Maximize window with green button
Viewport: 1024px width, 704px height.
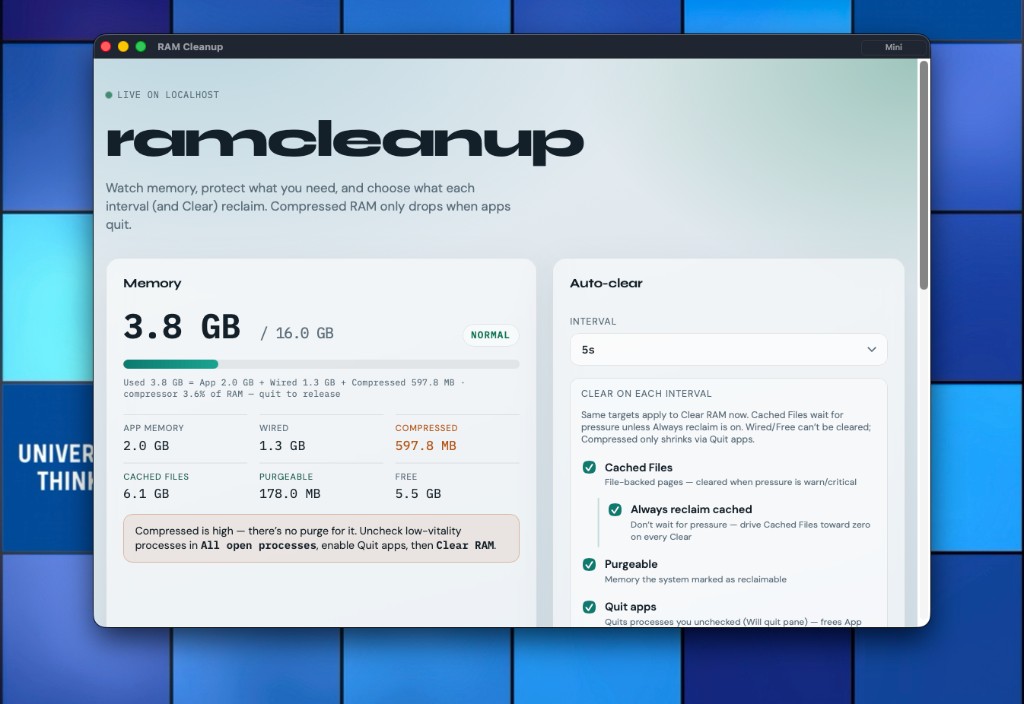coord(140,46)
